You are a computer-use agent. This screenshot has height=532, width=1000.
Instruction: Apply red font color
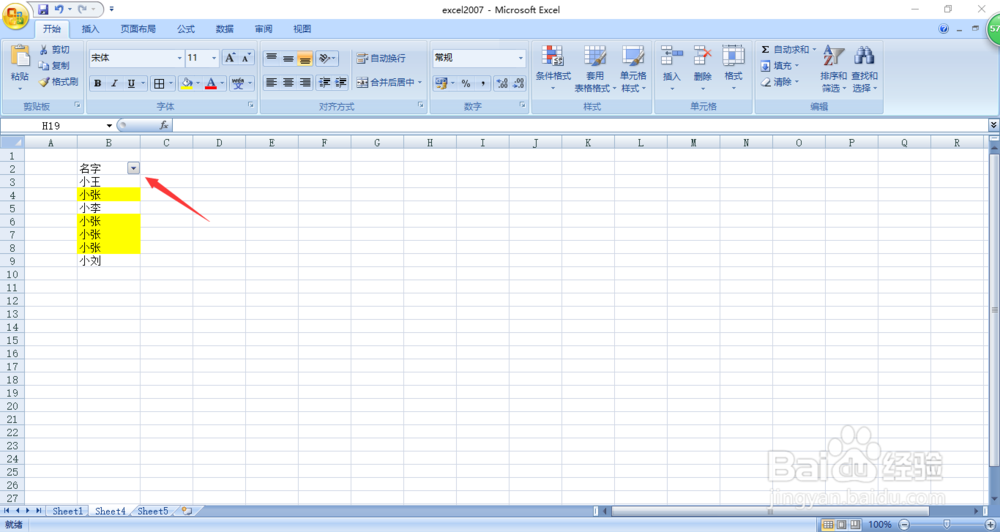click(x=211, y=83)
